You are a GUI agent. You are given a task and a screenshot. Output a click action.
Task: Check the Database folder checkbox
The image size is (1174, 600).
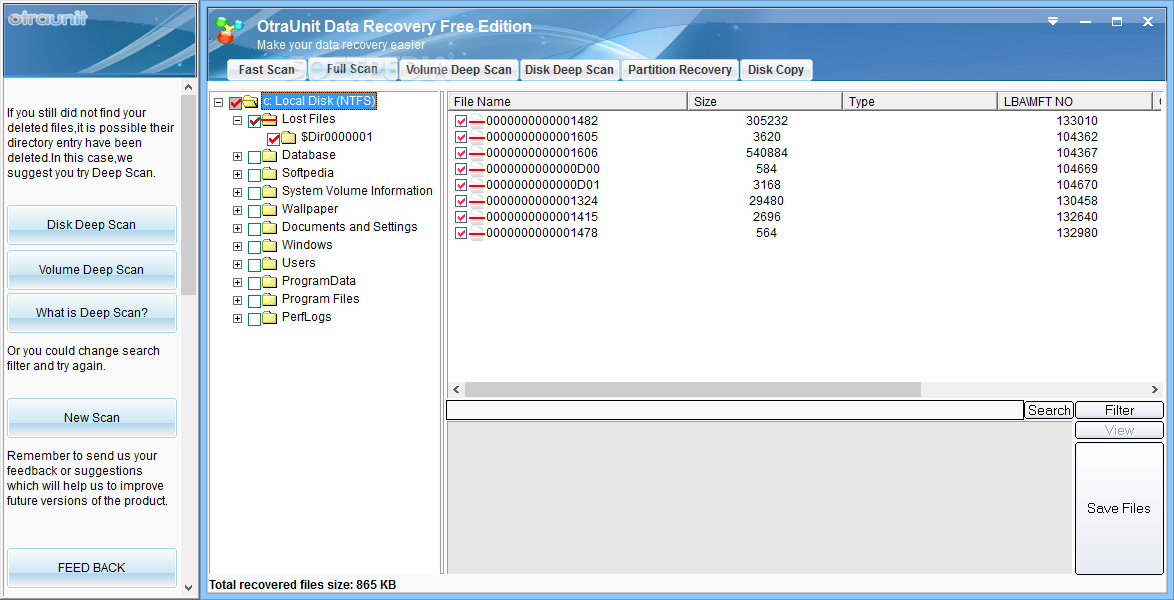[255, 157]
